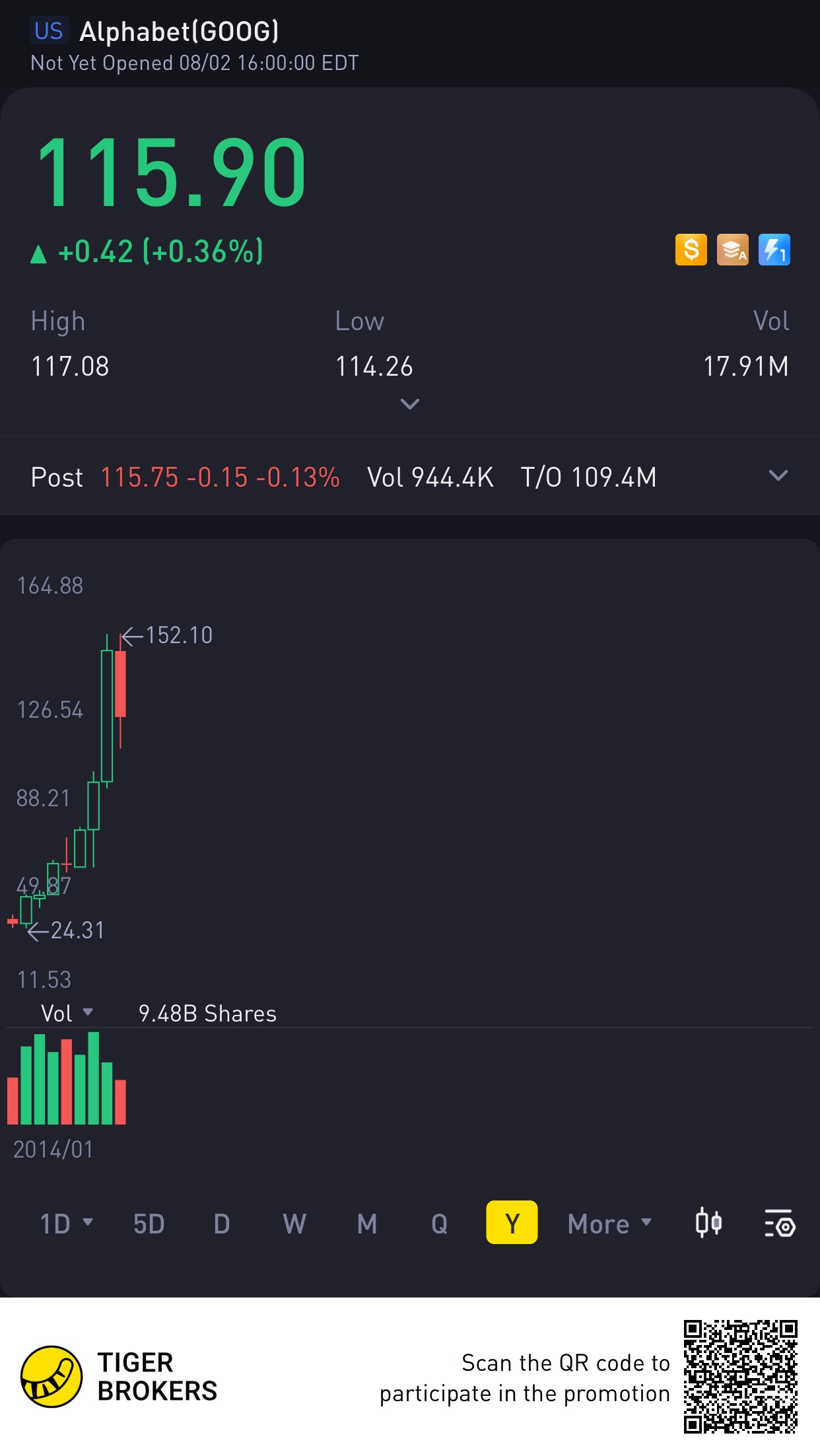Screen dimensions: 820x1456
Task: Open the More timeframes dropdown
Action: point(609,1224)
